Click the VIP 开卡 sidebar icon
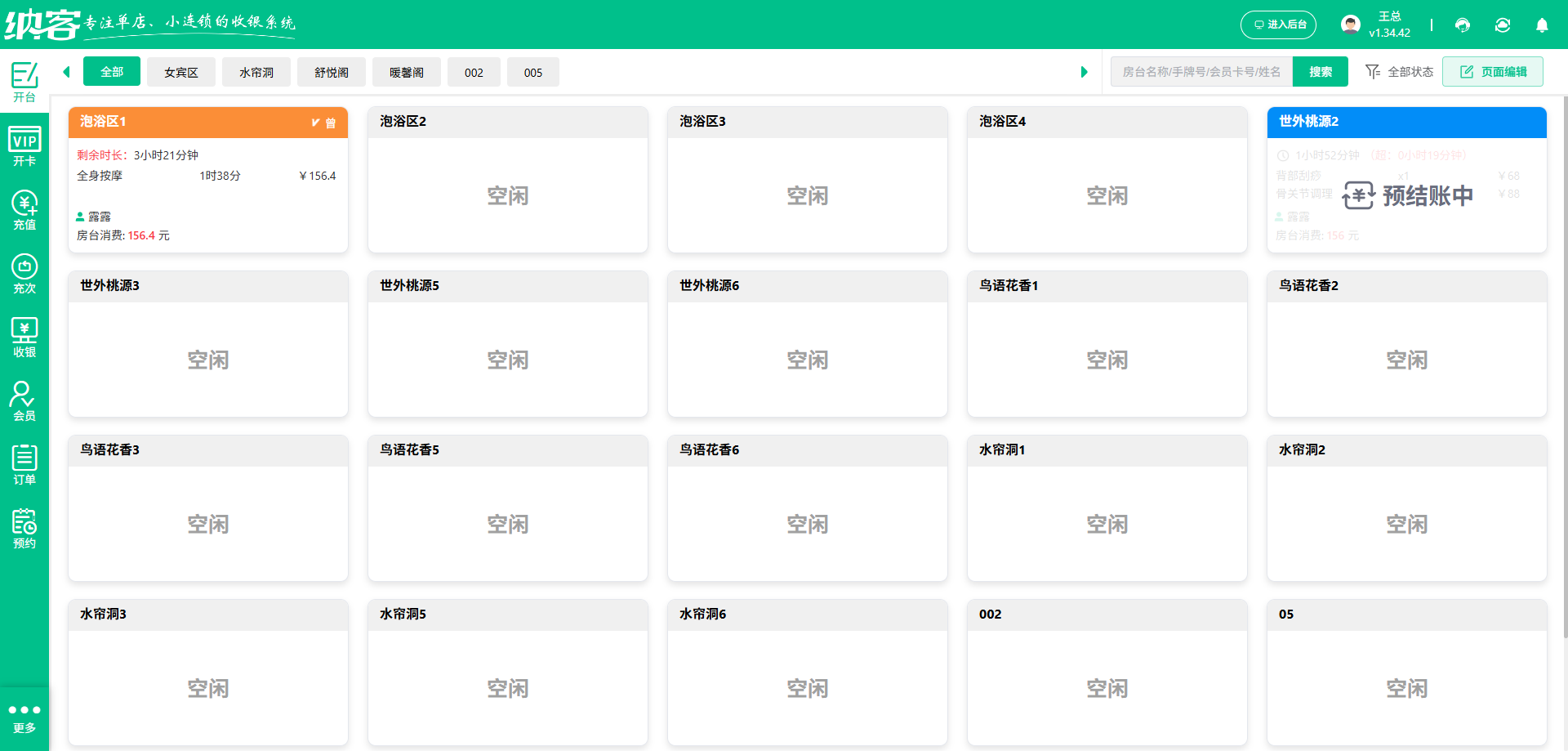Viewport: 1568px width, 751px height. [x=24, y=146]
